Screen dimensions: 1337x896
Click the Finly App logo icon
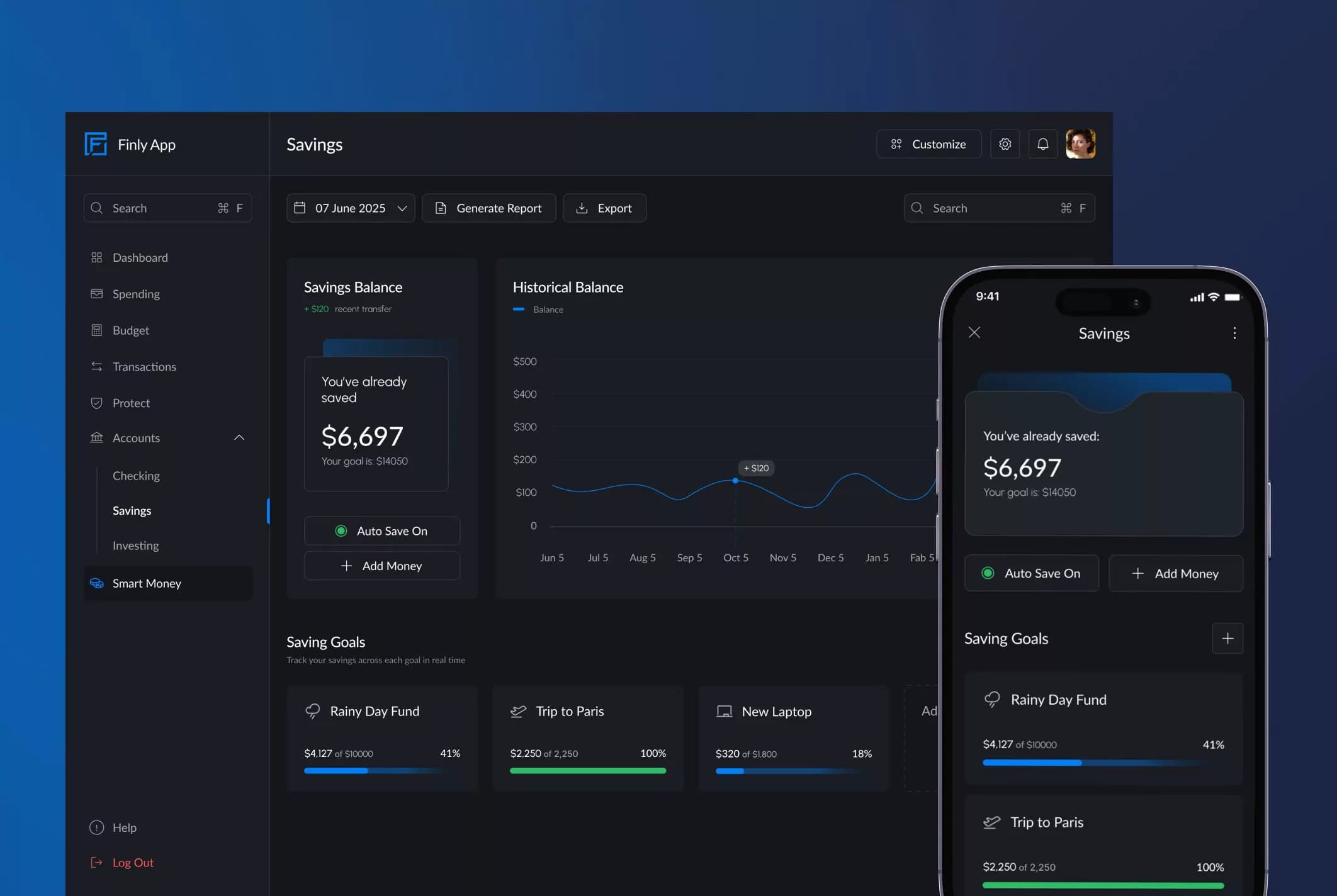click(x=96, y=144)
